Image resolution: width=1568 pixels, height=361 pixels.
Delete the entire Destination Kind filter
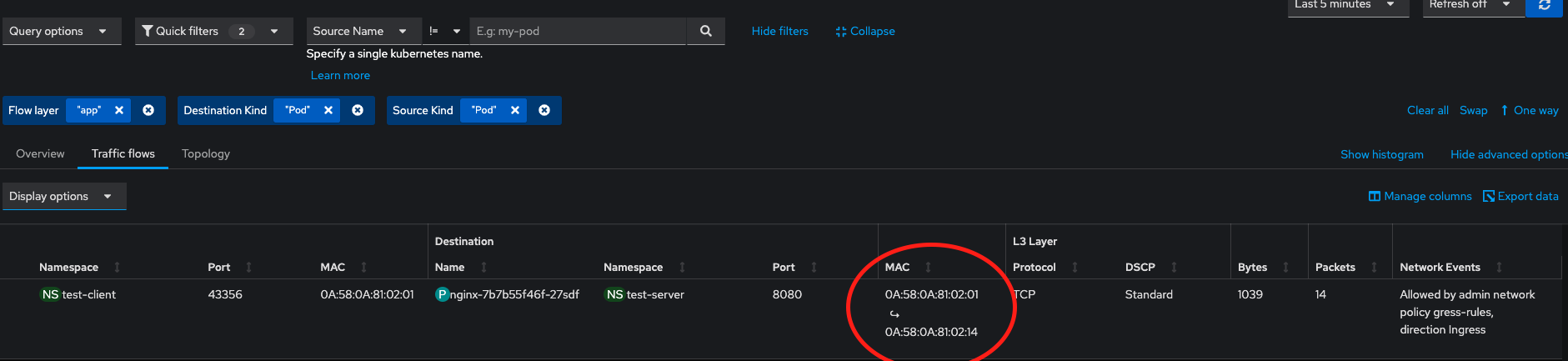pyautogui.click(x=358, y=110)
